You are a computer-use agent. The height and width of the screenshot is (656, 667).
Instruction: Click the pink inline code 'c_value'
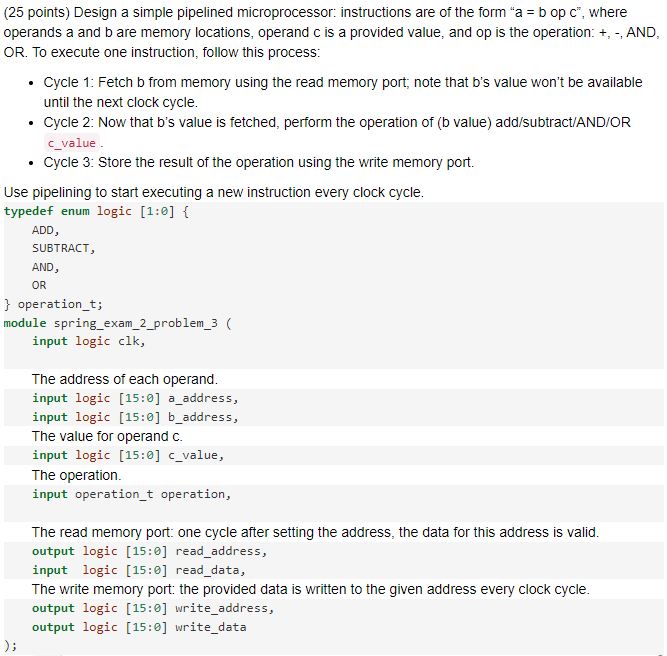pyautogui.click(x=72, y=143)
